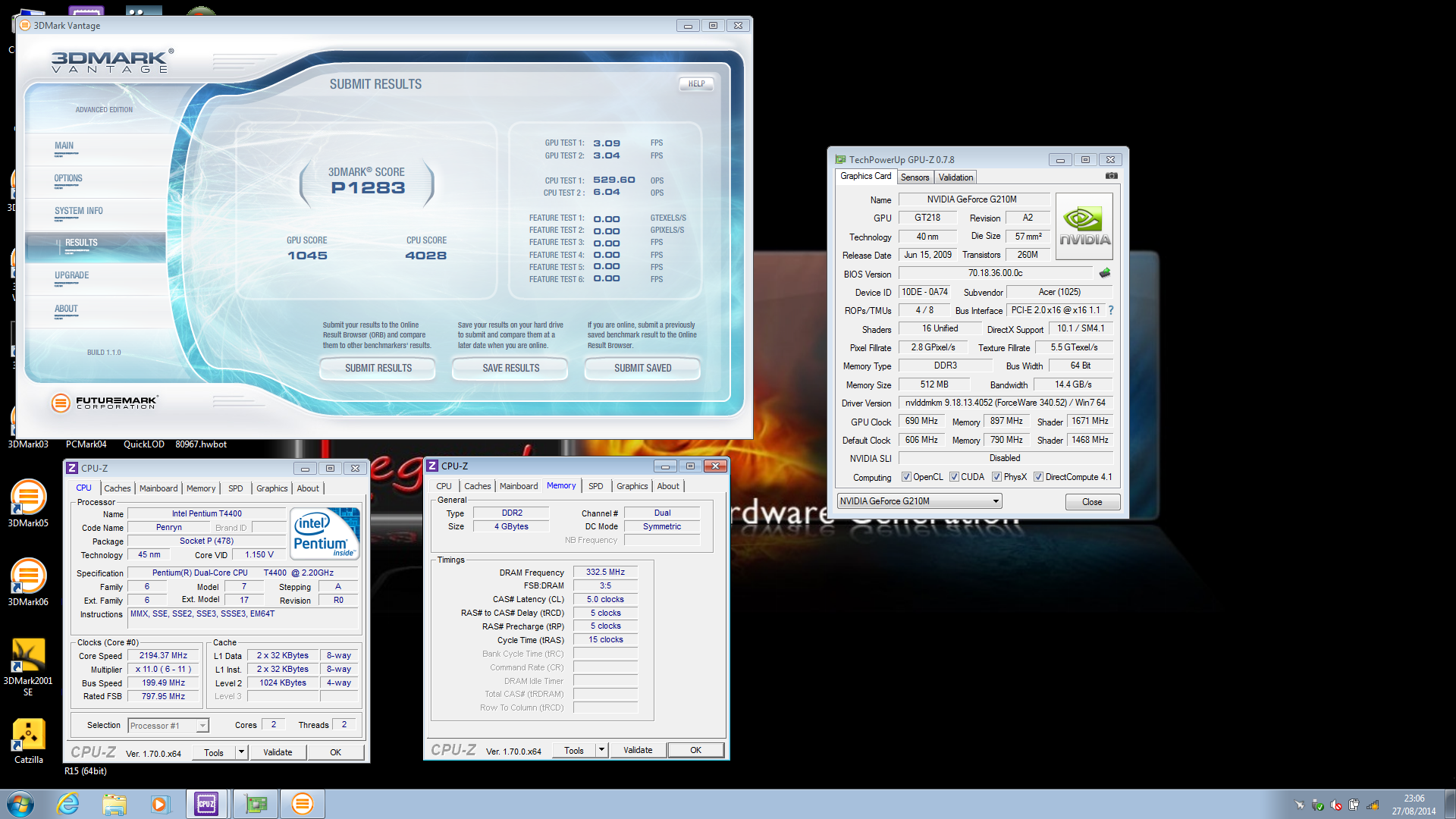Launch Internet Explorer from the taskbar
This screenshot has width=1456, height=819.
(68, 804)
